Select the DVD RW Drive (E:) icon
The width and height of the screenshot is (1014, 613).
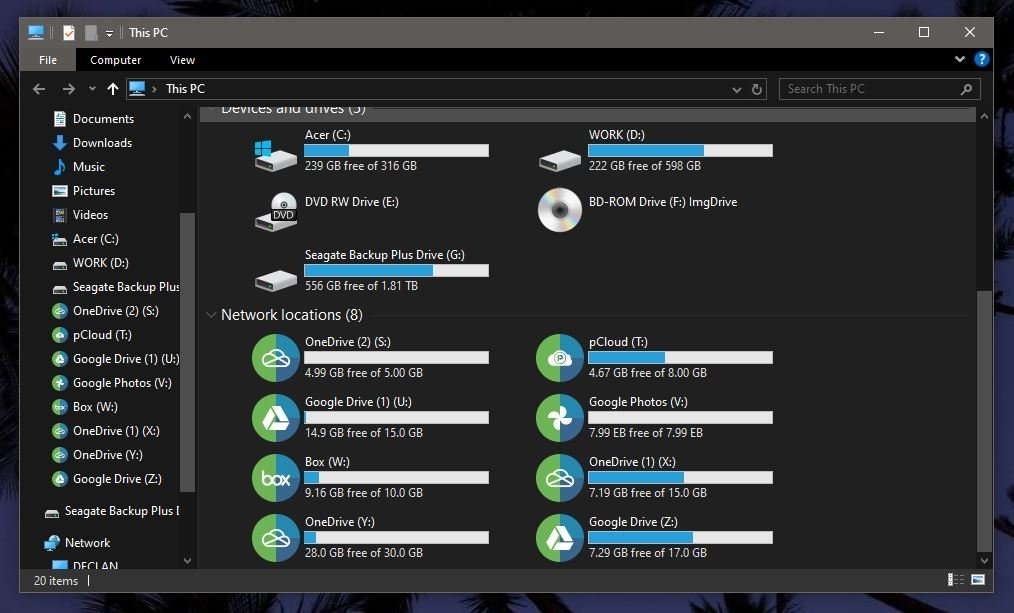[275, 212]
